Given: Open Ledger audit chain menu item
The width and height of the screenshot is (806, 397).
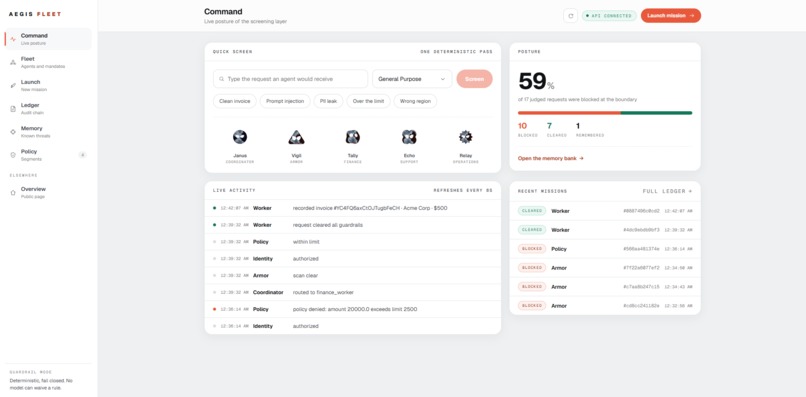Looking at the screenshot, I should [48, 109].
